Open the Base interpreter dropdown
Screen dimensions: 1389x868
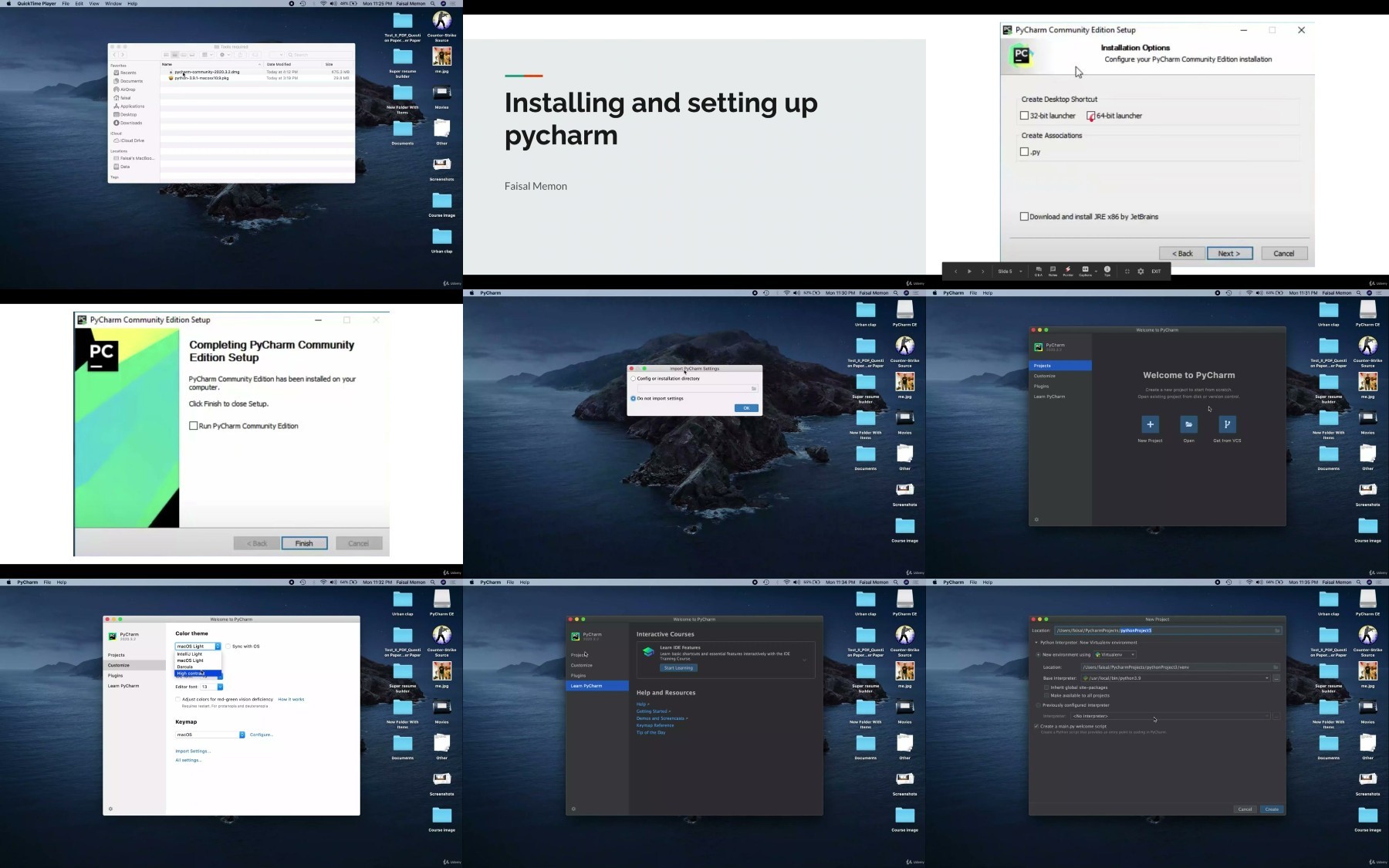pyautogui.click(x=1175, y=678)
